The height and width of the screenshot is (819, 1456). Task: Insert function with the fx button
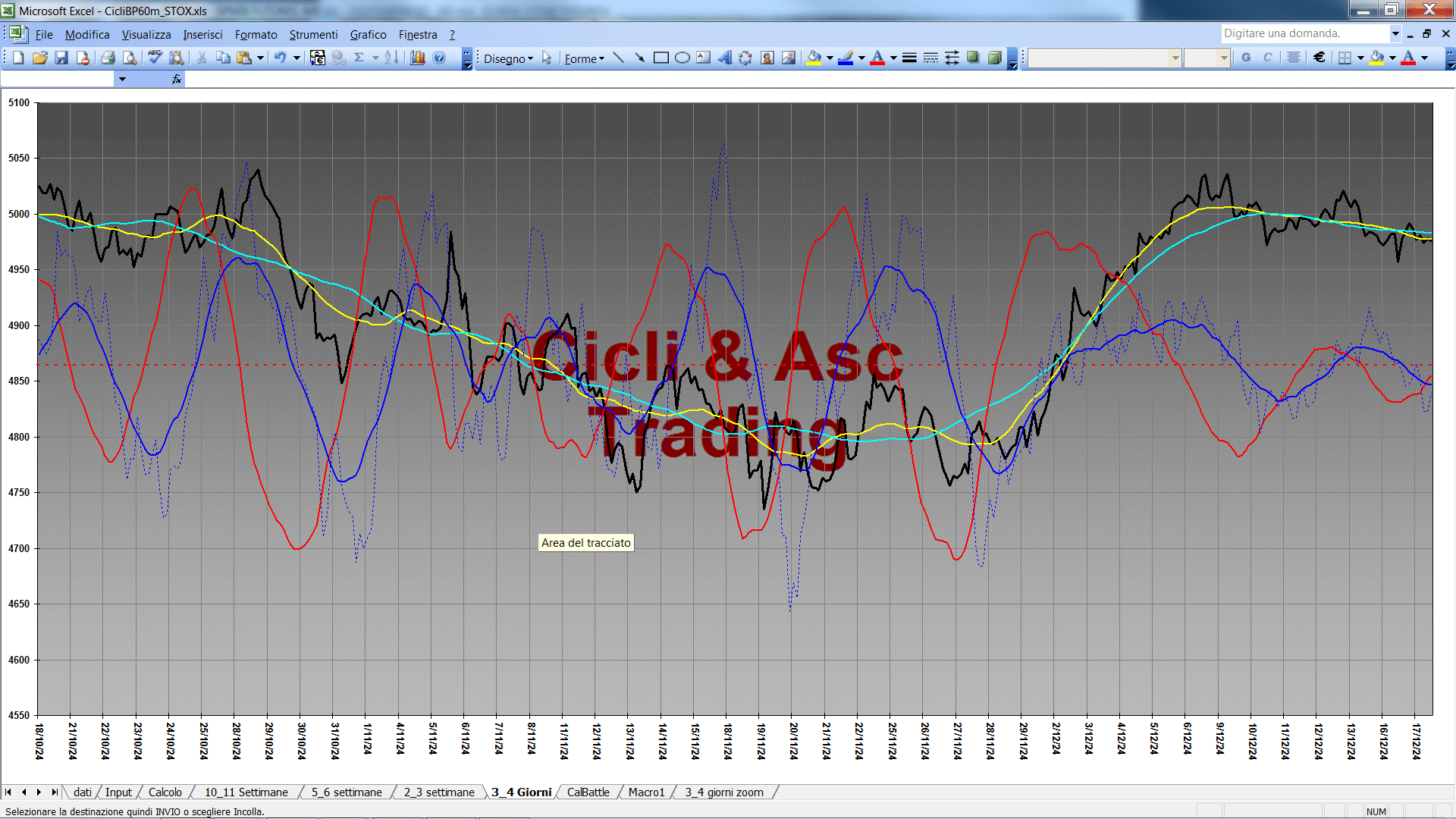[176, 79]
